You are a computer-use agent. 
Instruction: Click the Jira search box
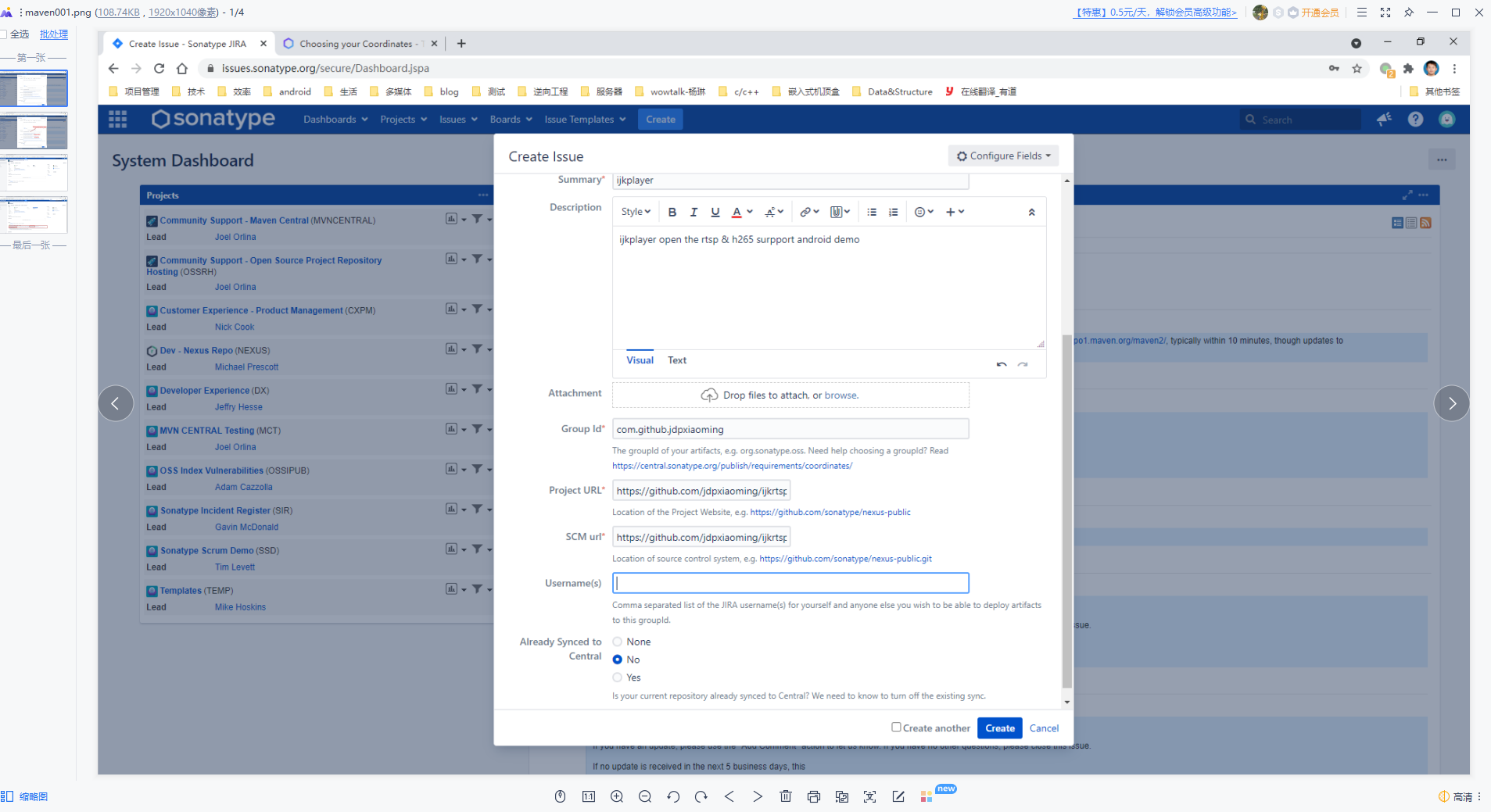pos(1300,120)
